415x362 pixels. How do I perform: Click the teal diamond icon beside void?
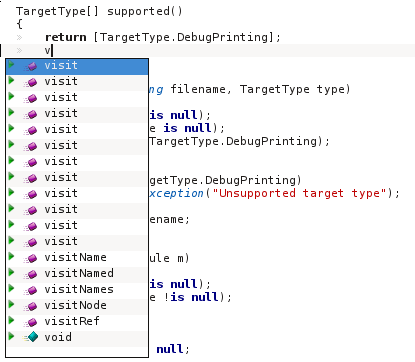point(32,337)
